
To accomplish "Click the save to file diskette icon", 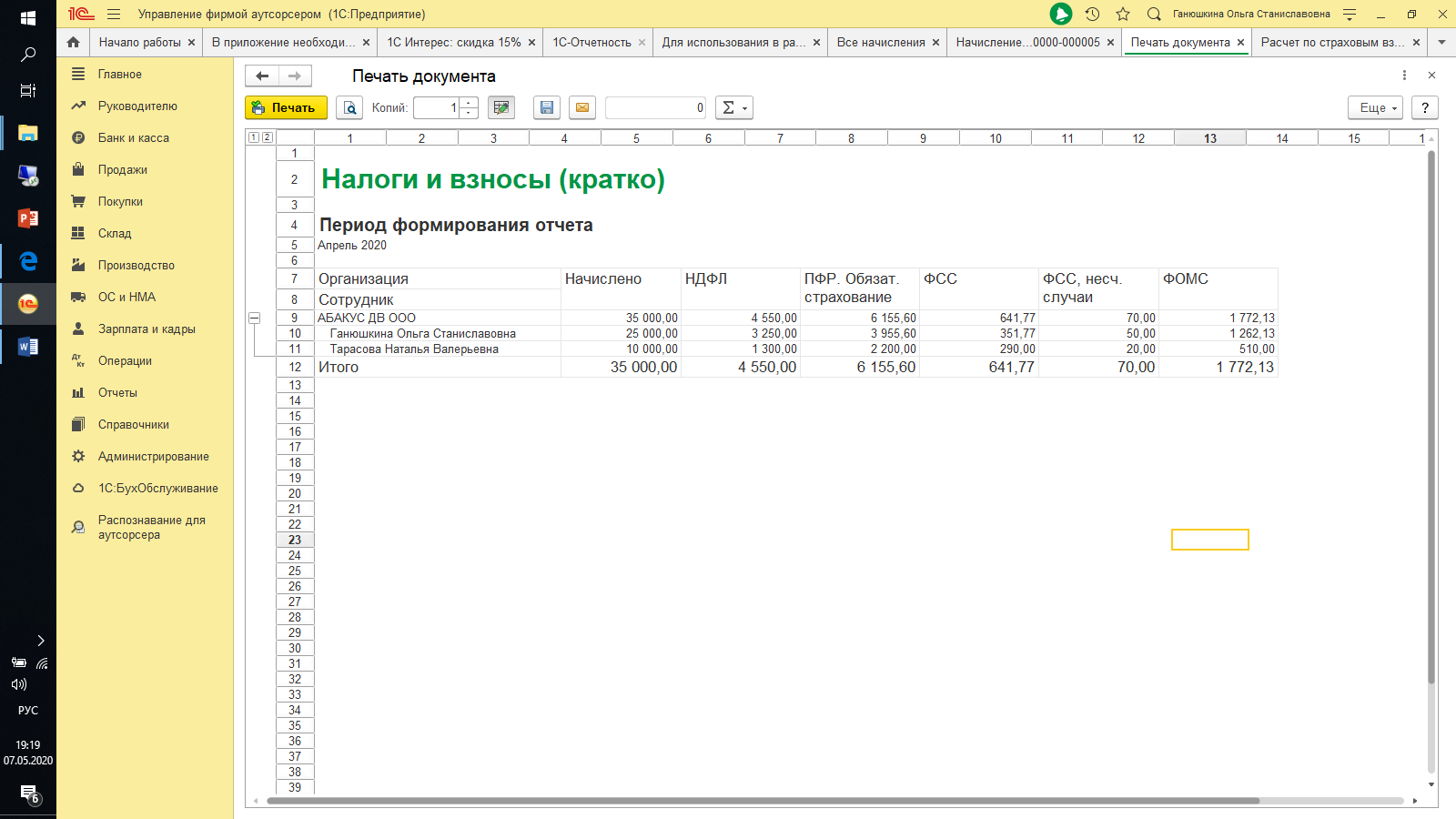I will pos(546,107).
